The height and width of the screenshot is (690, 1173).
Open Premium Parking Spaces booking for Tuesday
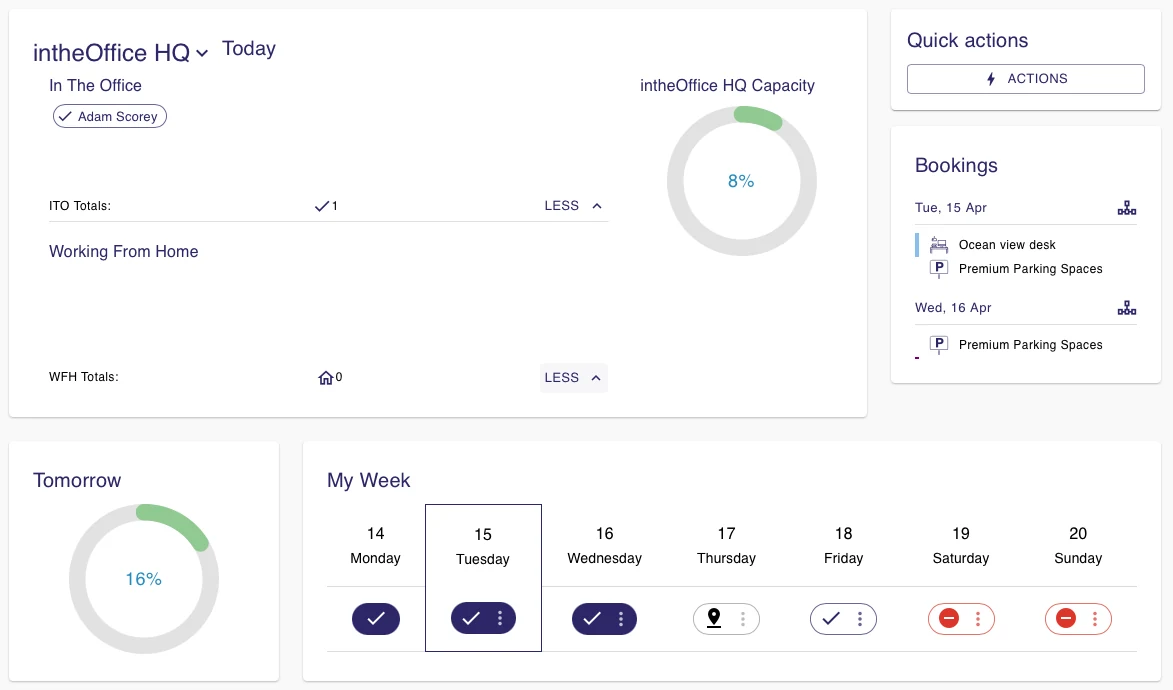tap(1030, 269)
